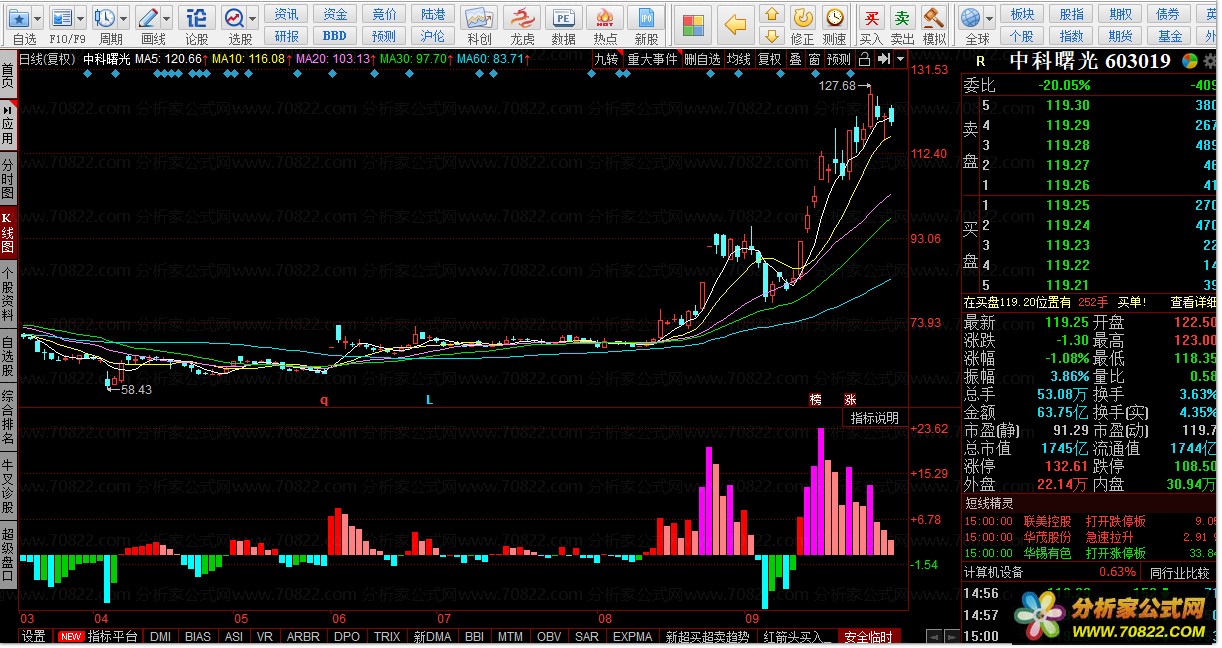
Task: Click the 指标说明 button
Action: coord(875,418)
